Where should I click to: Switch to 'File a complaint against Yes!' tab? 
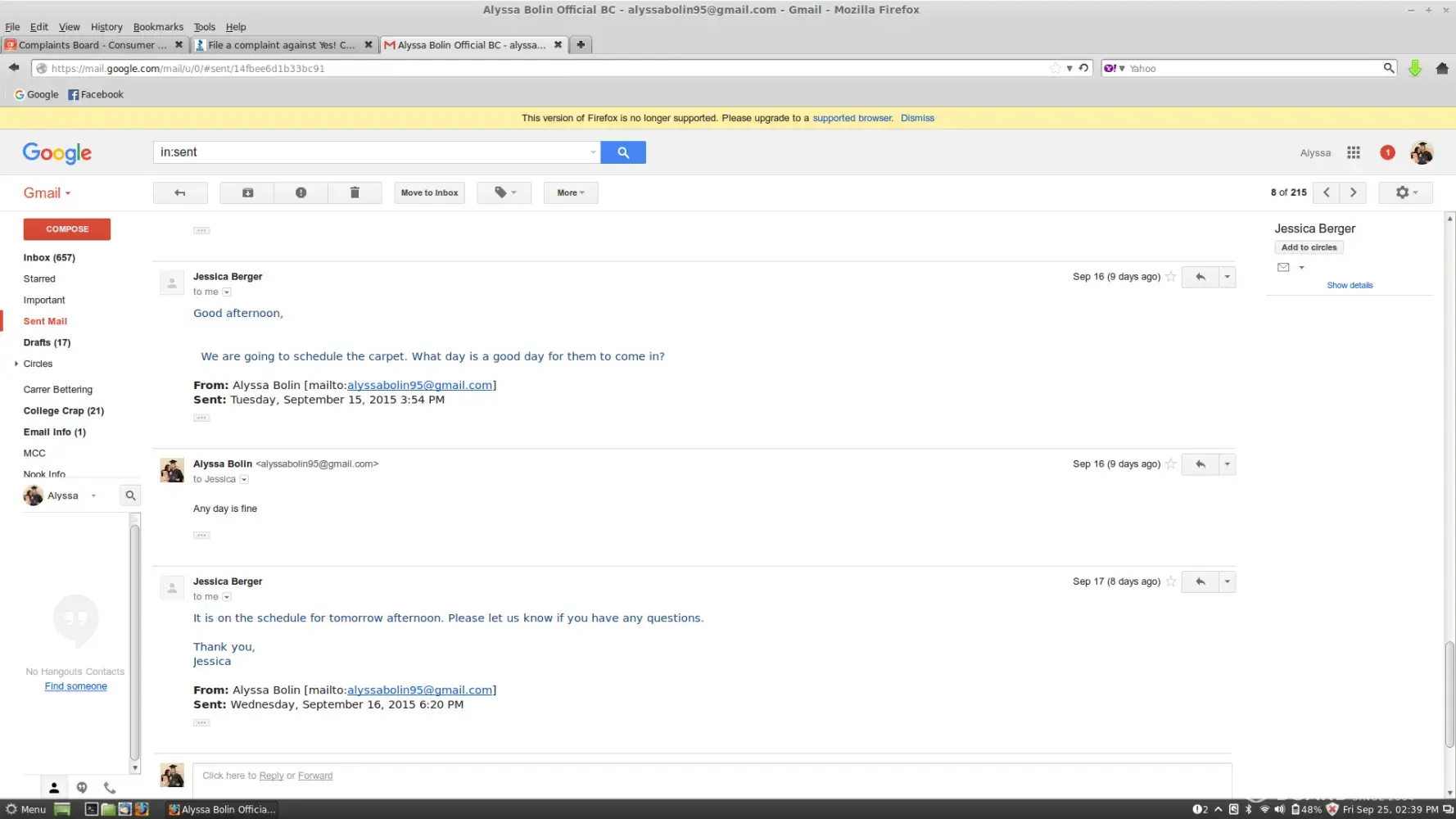pyautogui.click(x=284, y=45)
